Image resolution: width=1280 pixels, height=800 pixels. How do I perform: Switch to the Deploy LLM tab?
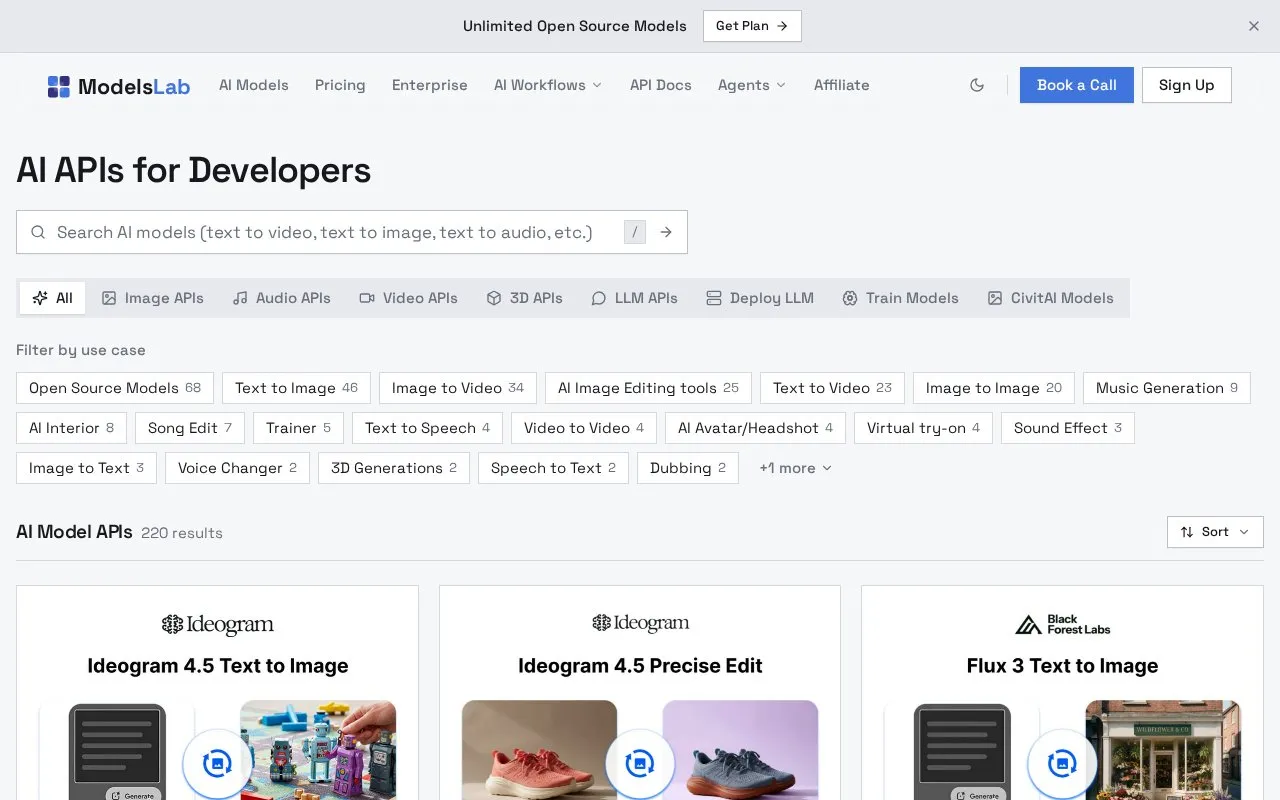tap(760, 298)
